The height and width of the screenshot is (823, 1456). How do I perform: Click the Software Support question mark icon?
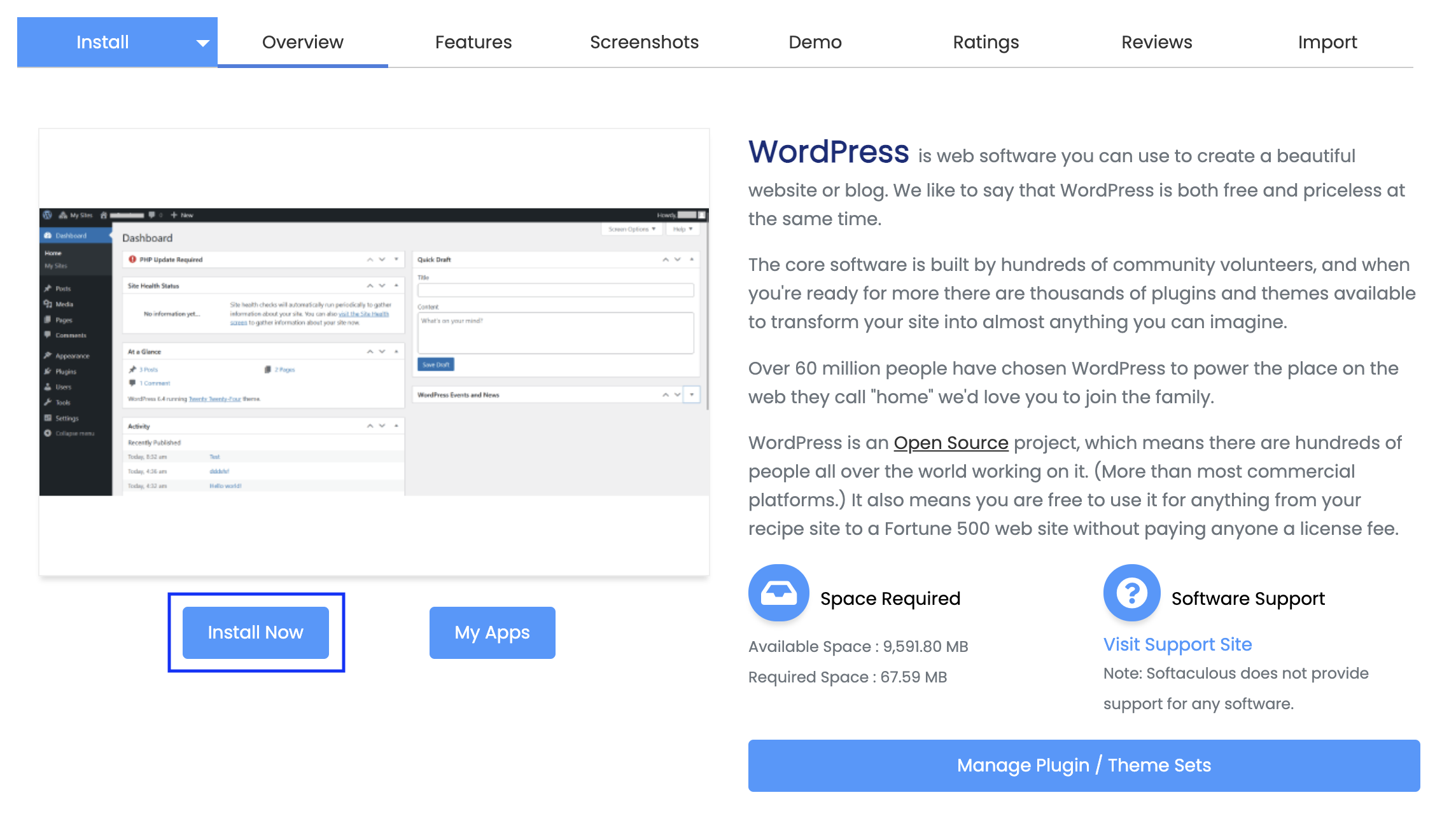[1131, 593]
